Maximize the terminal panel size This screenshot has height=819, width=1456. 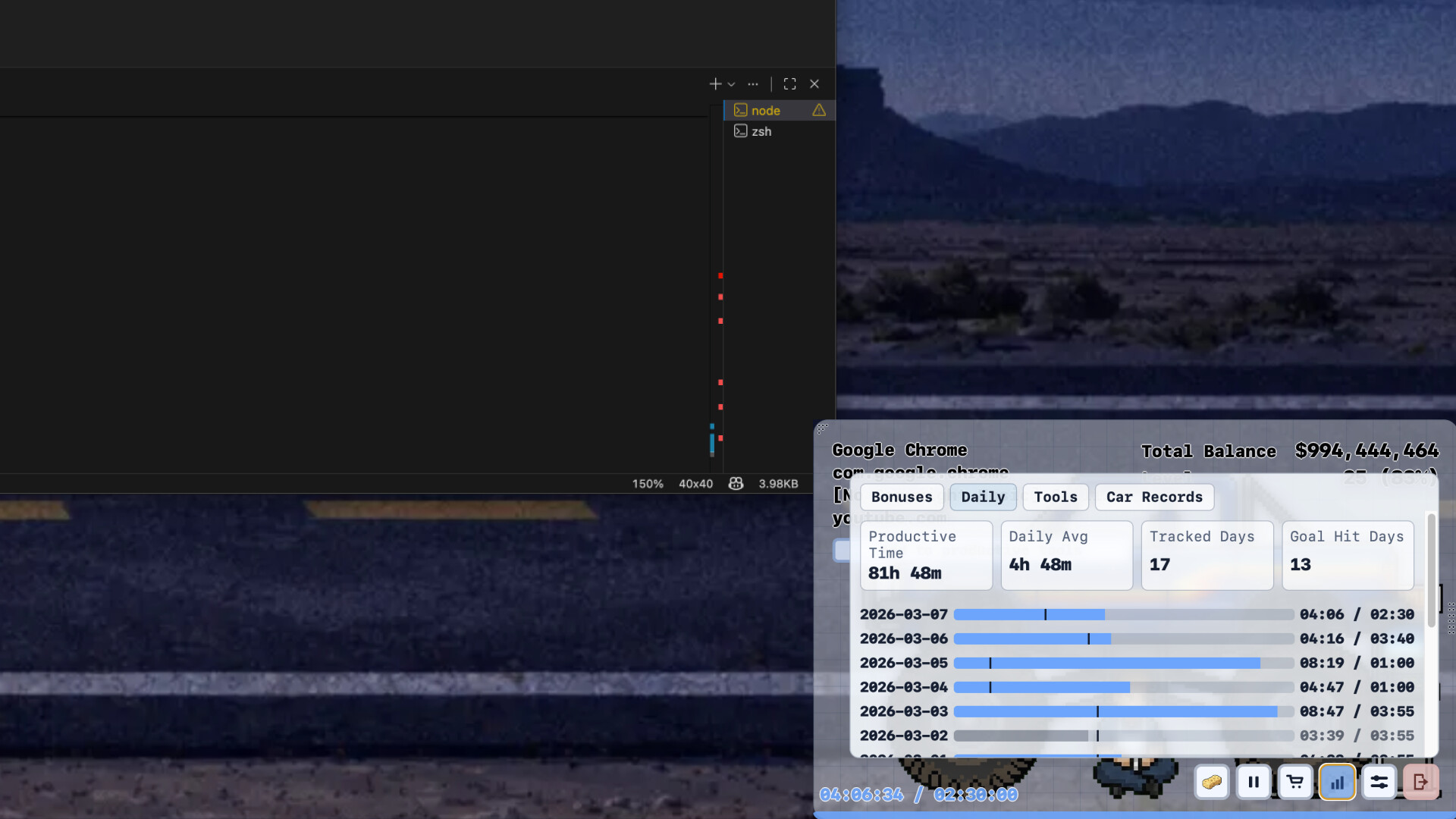tap(789, 84)
